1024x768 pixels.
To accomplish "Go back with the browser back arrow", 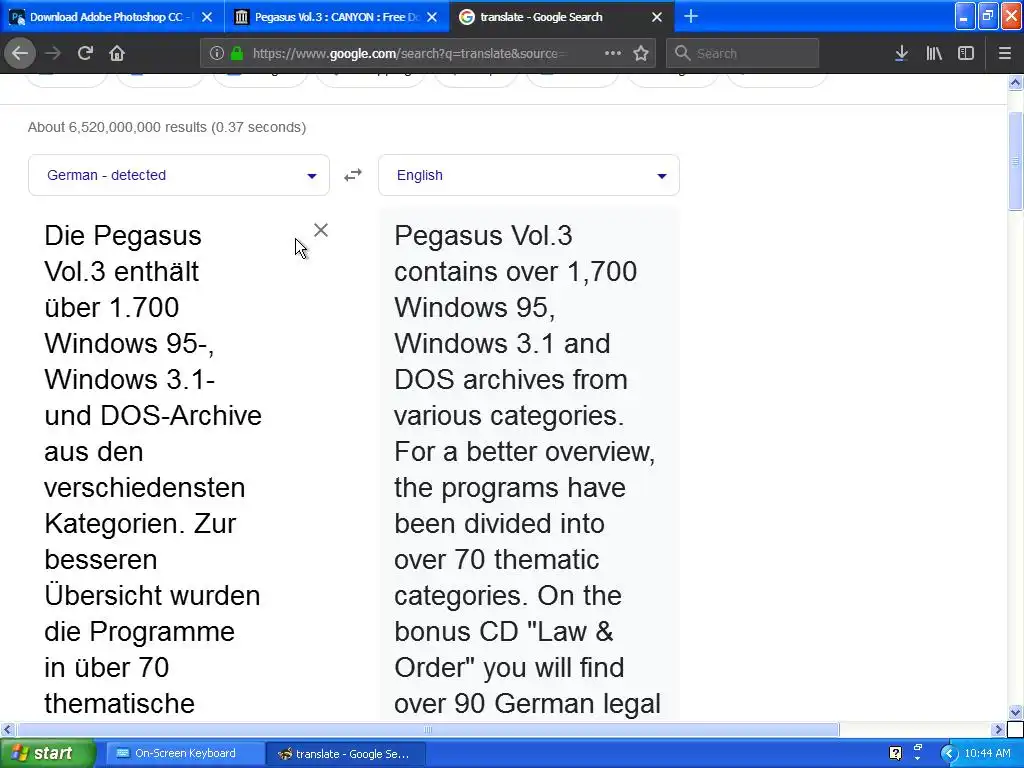I will [x=20, y=53].
